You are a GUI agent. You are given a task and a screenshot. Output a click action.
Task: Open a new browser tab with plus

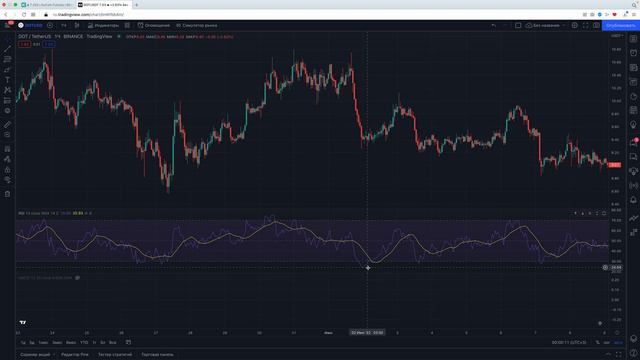click(136, 5)
